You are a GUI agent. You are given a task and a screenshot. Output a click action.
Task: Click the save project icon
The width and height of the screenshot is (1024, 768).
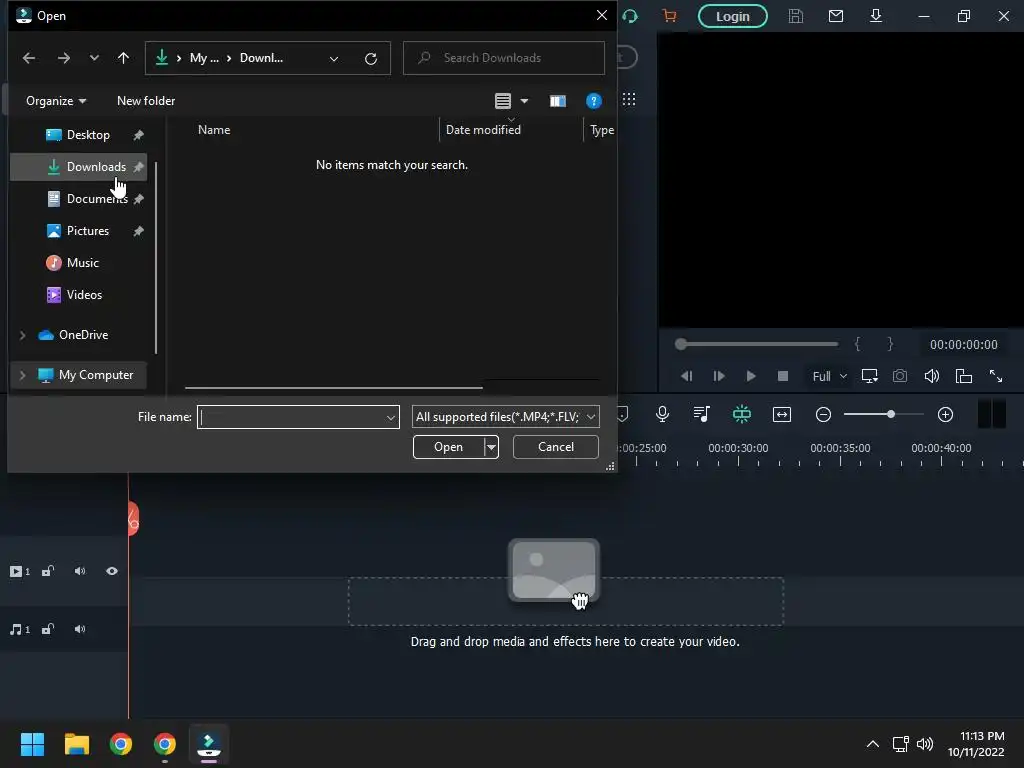coord(795,16)
